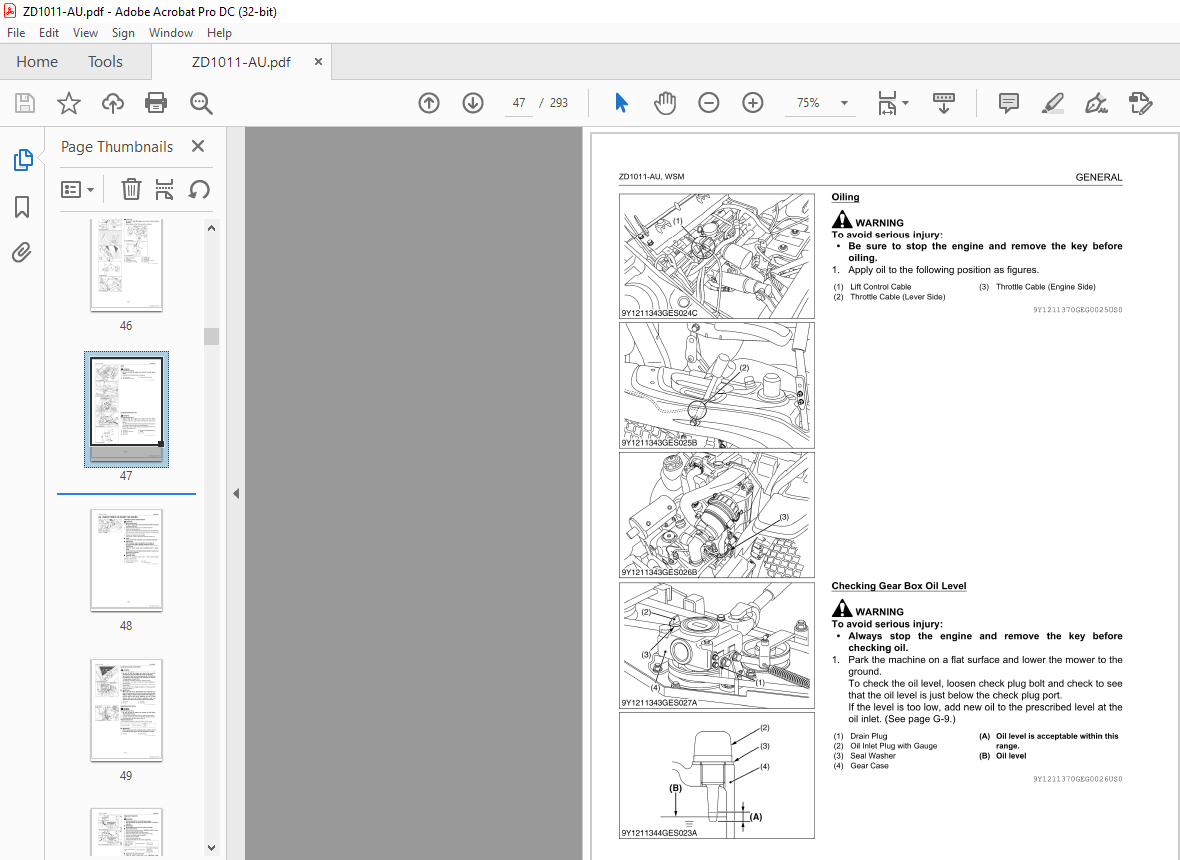Viewport: 1180px width, 860px height.
Task: Click the page number field showing 47
Action: point(519,103)
